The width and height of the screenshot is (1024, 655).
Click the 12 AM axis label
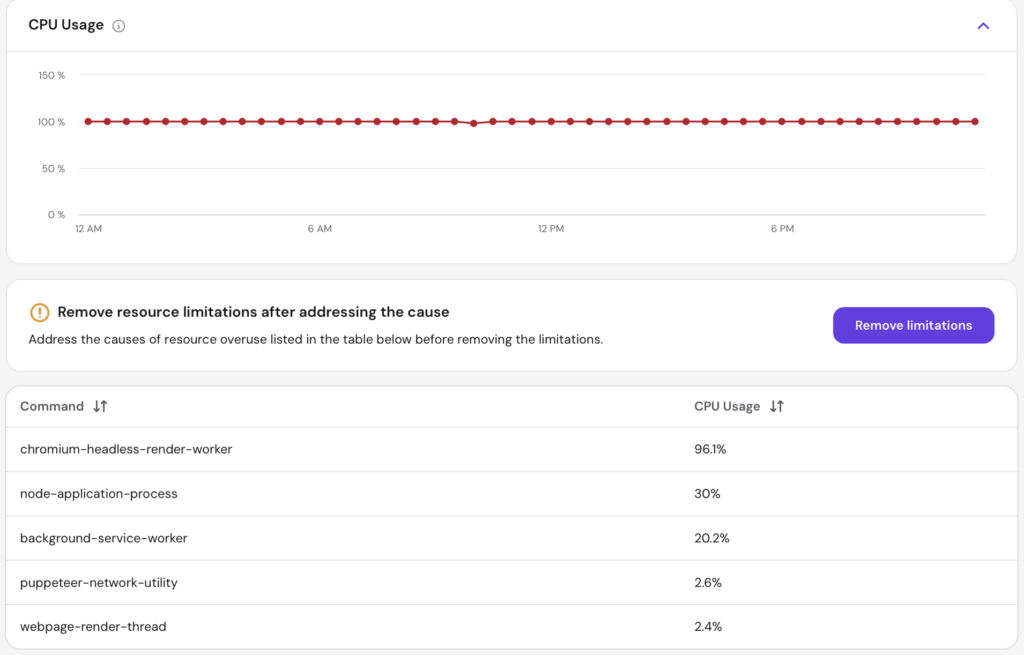(88, 229)
